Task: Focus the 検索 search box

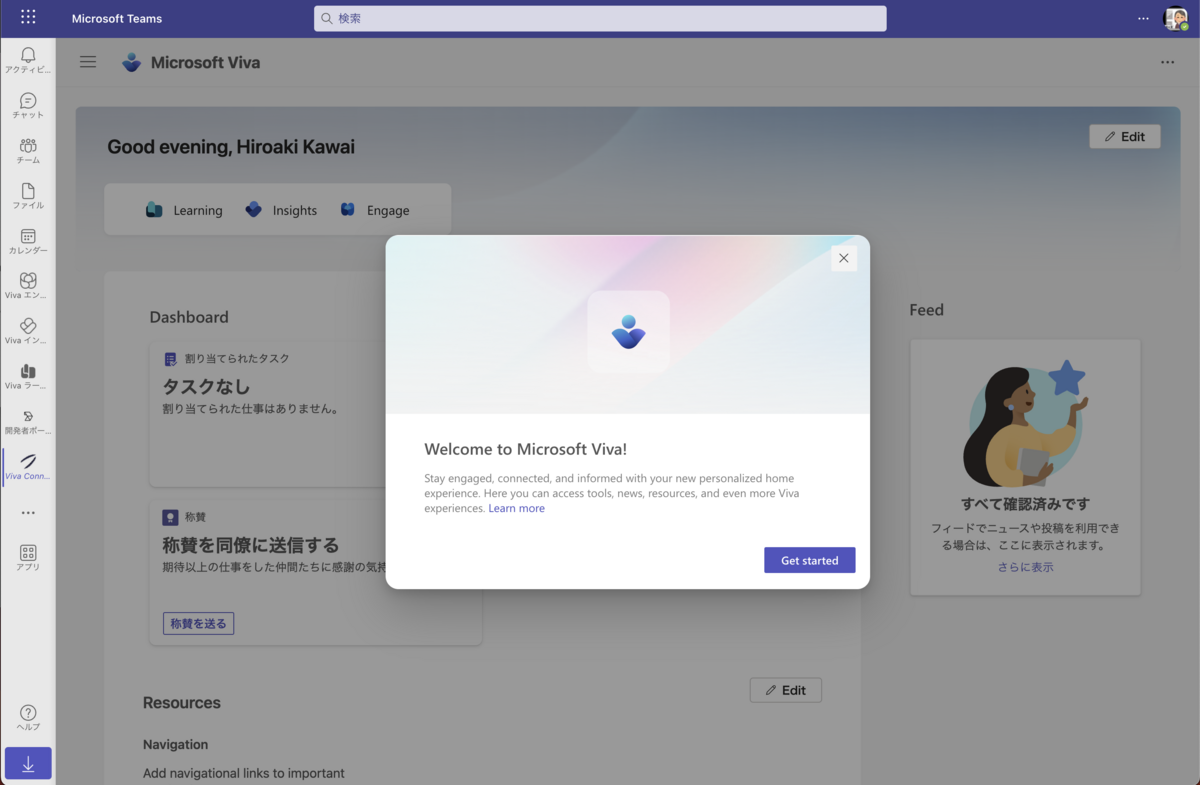Action: pos(600,18)
